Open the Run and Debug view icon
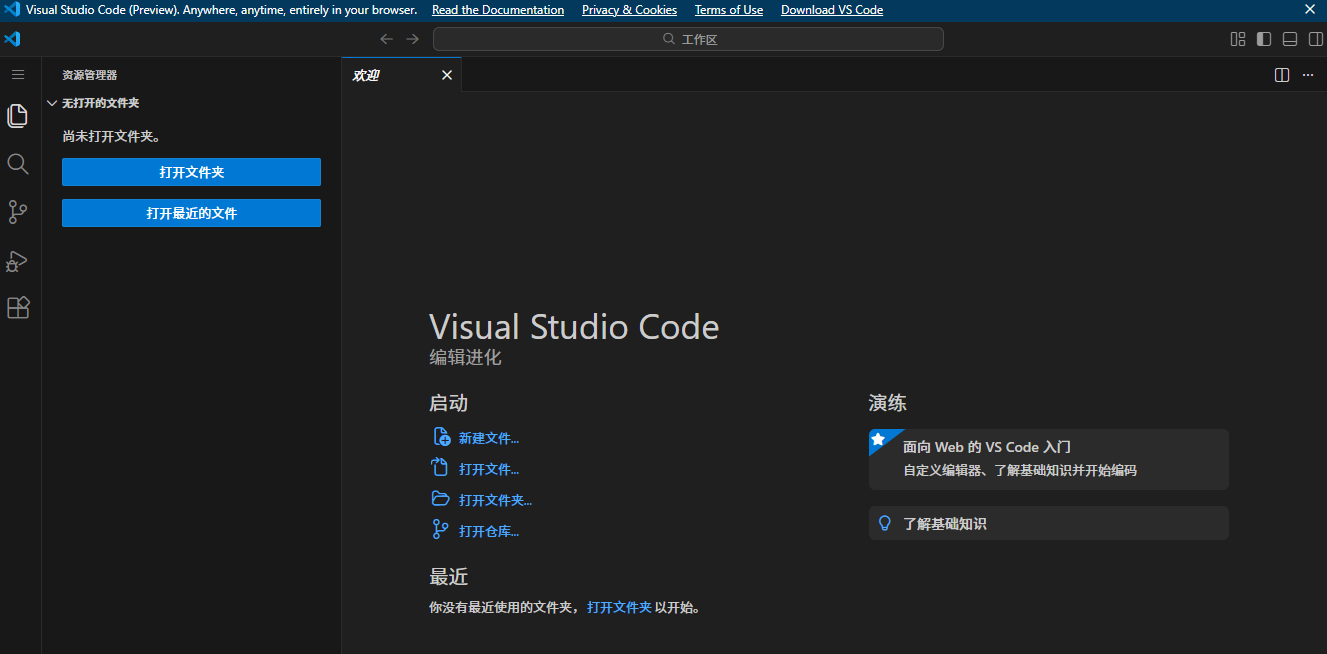This screenshot has width=1327, height=654. pos(17,261)
